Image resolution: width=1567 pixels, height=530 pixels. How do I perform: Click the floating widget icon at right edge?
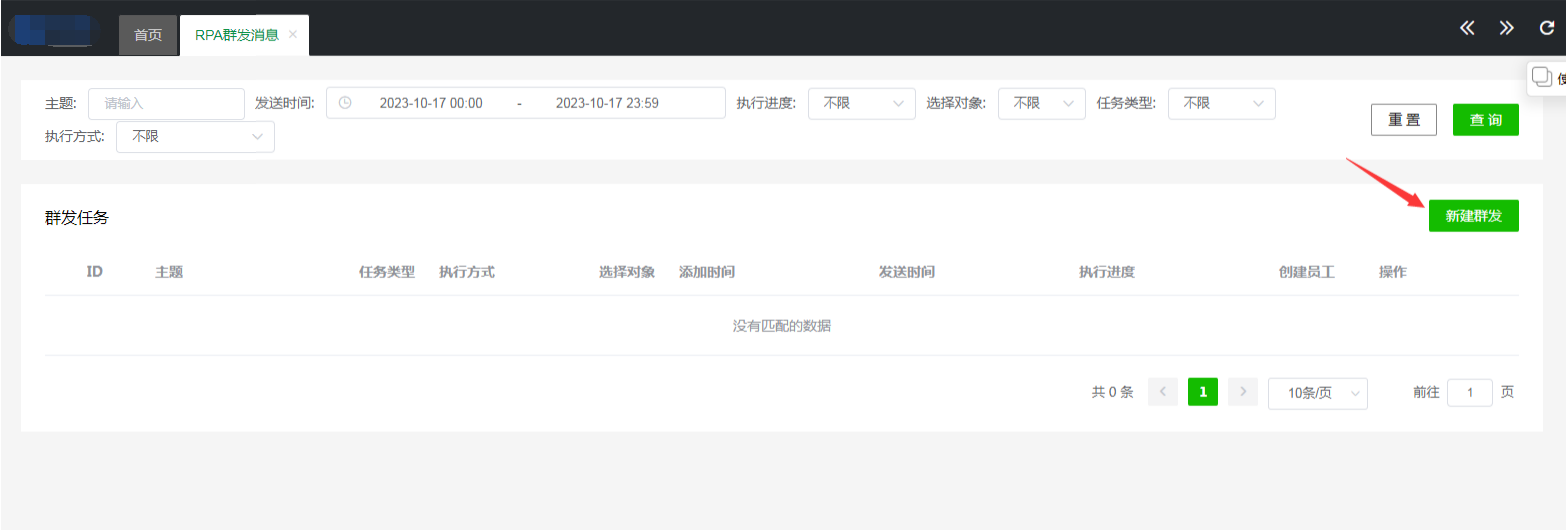(x=1543, y=77)
